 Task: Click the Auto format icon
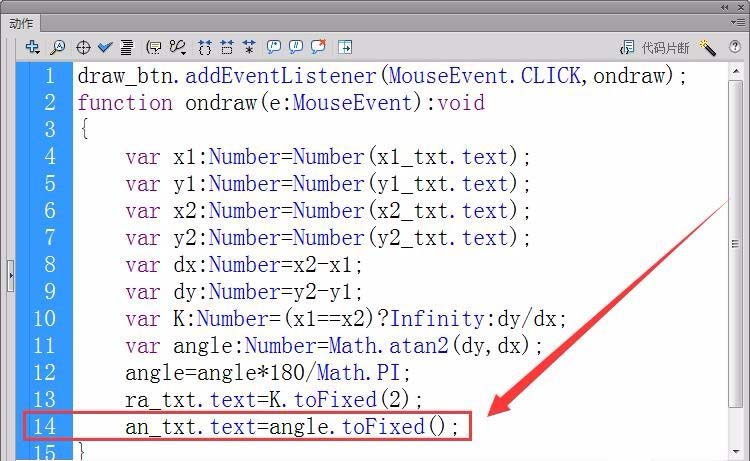tap(127, 47)
